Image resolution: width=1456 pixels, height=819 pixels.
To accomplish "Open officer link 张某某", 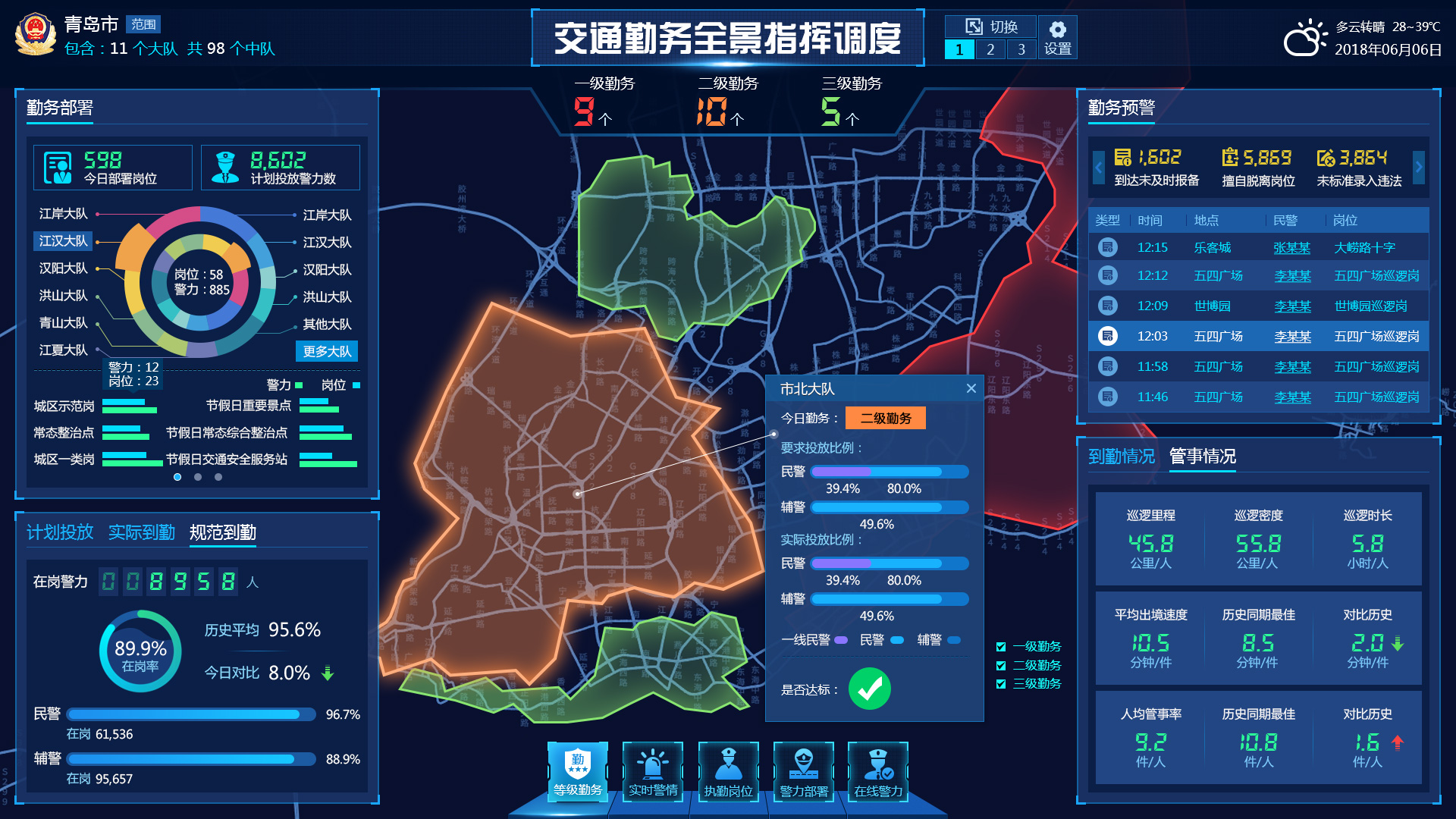I will point(1291,248).
